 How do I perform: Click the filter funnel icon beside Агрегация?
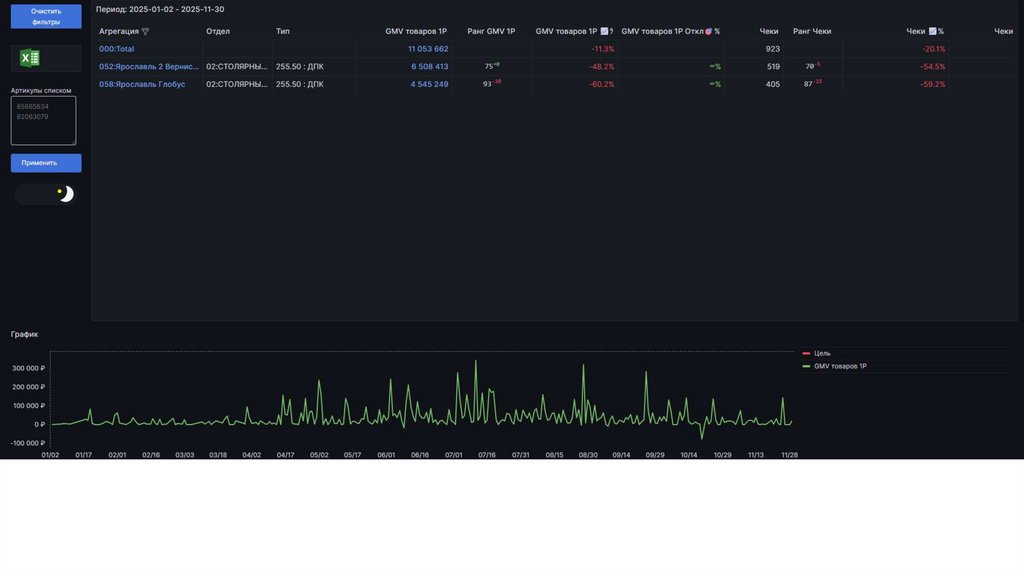pyautogui.click(x=145, y=31)
